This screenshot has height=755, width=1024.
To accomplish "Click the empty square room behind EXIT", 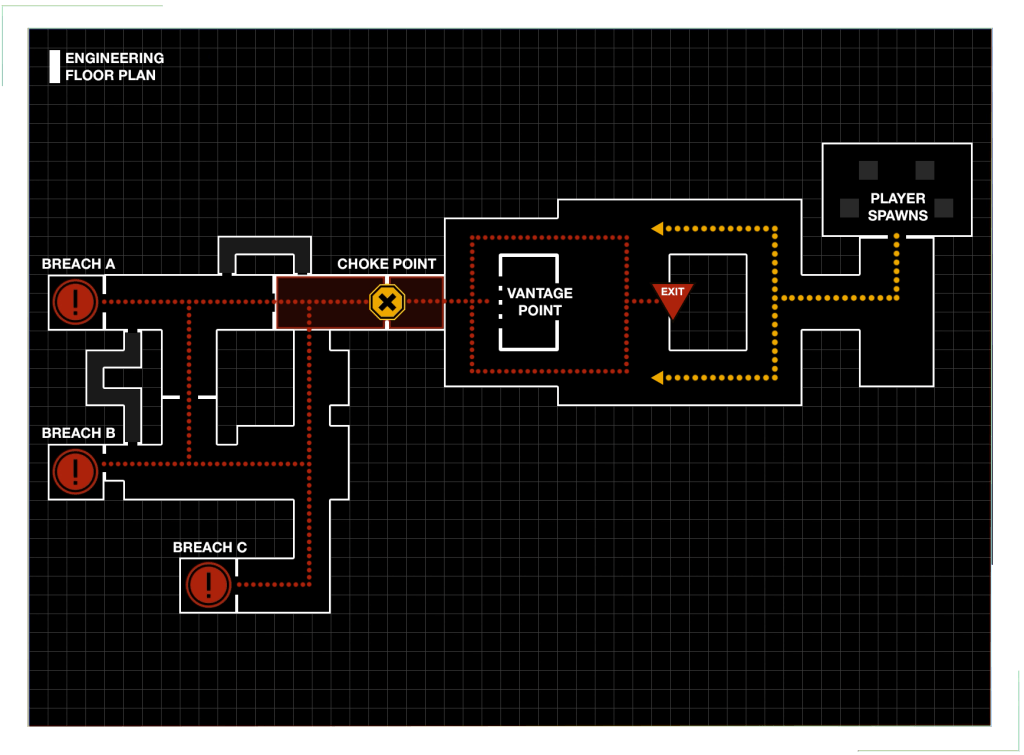I will [708, 302].
